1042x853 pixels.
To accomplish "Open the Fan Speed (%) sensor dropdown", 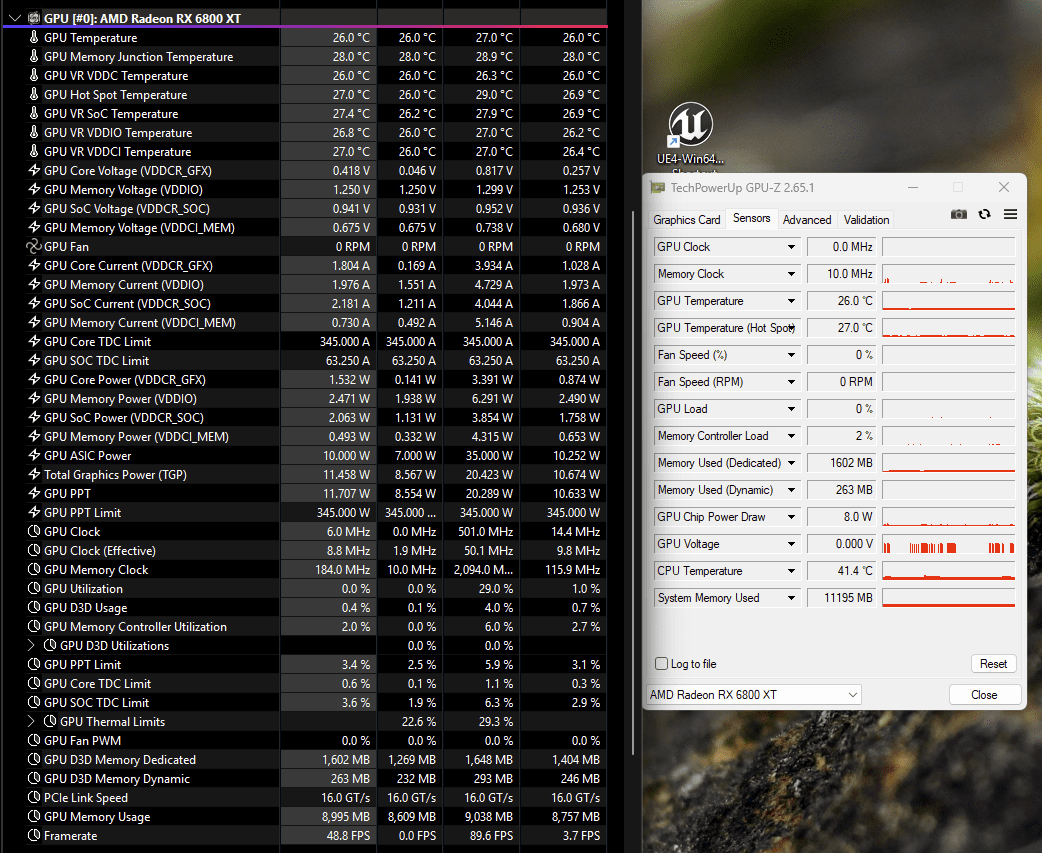I will (791, 355).
